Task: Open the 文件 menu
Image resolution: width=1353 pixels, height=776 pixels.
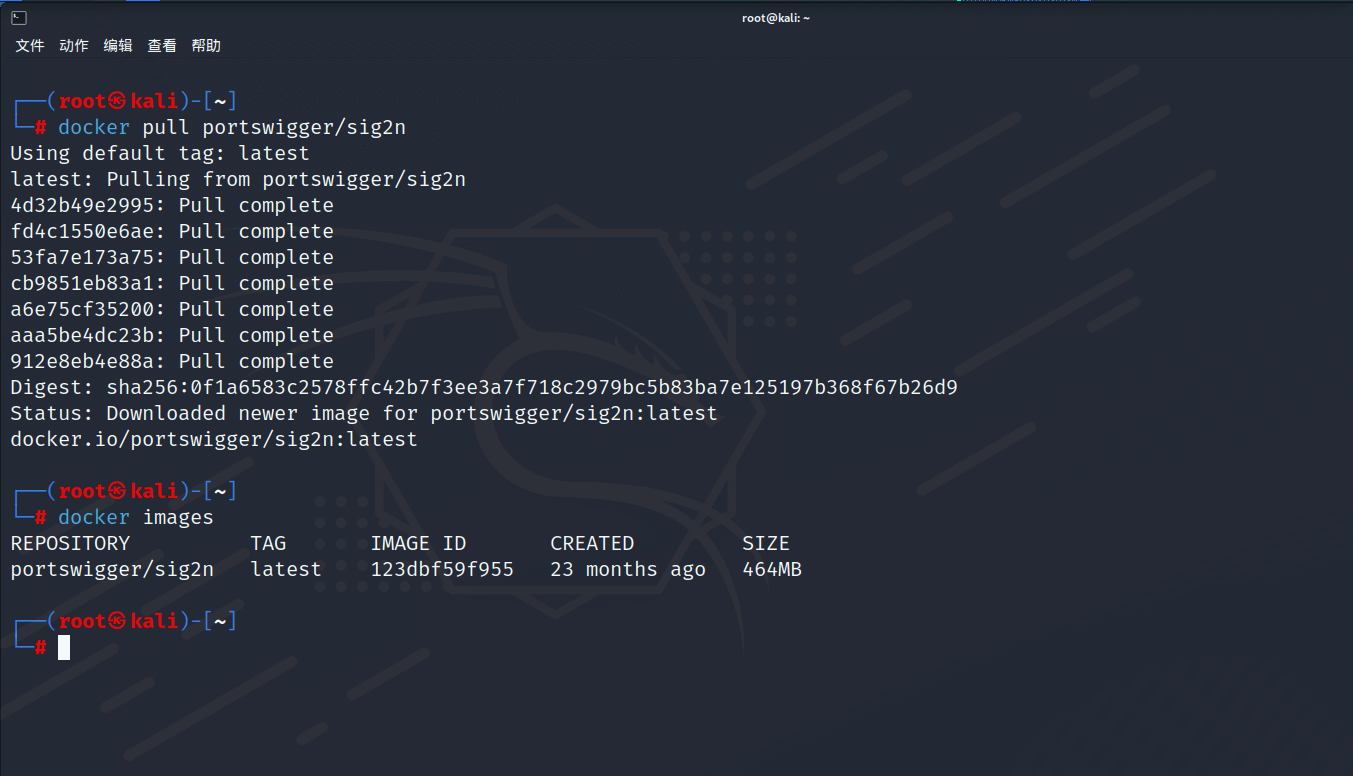Action: click(x=30, y=46)
